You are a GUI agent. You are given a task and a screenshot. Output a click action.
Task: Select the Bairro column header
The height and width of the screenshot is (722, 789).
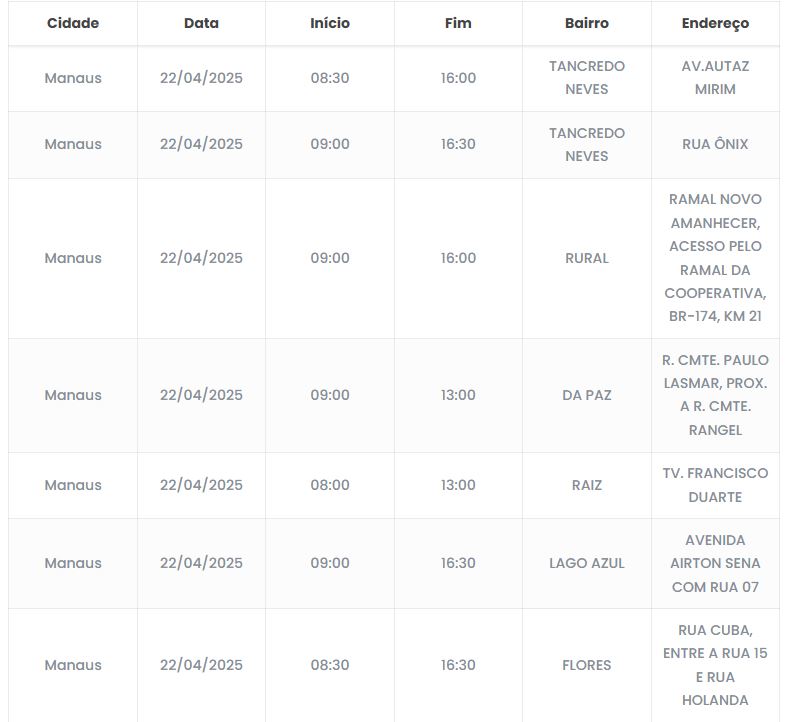coord(586,23)
